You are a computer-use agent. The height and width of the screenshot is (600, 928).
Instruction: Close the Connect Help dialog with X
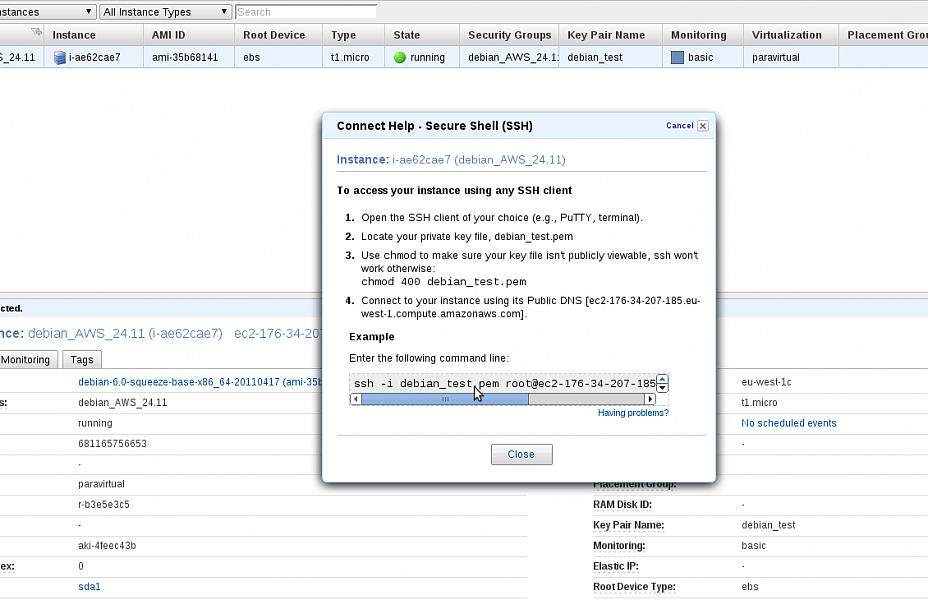point(703,125)
